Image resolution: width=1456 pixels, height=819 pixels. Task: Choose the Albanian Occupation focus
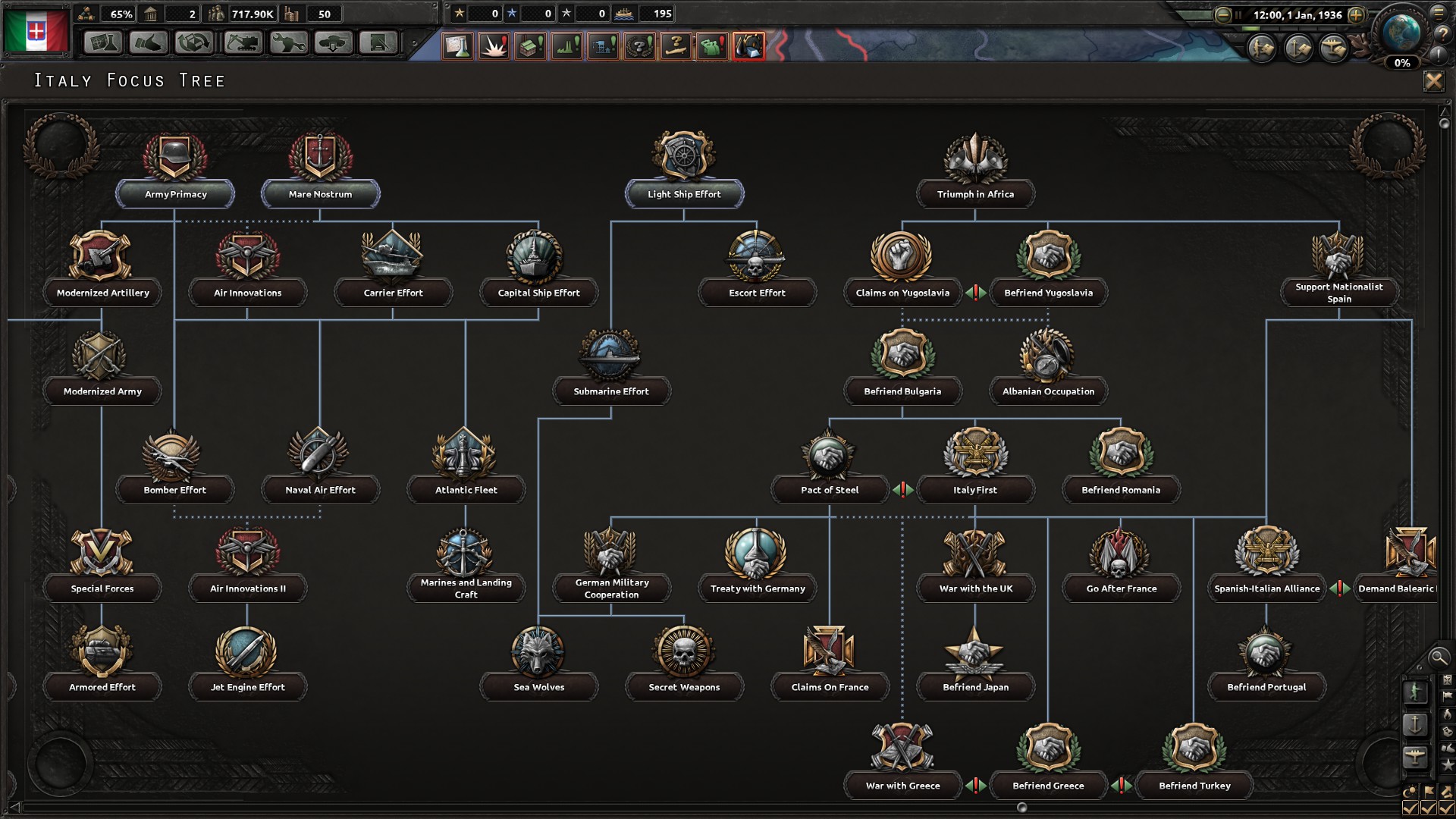pos(1048,368)
